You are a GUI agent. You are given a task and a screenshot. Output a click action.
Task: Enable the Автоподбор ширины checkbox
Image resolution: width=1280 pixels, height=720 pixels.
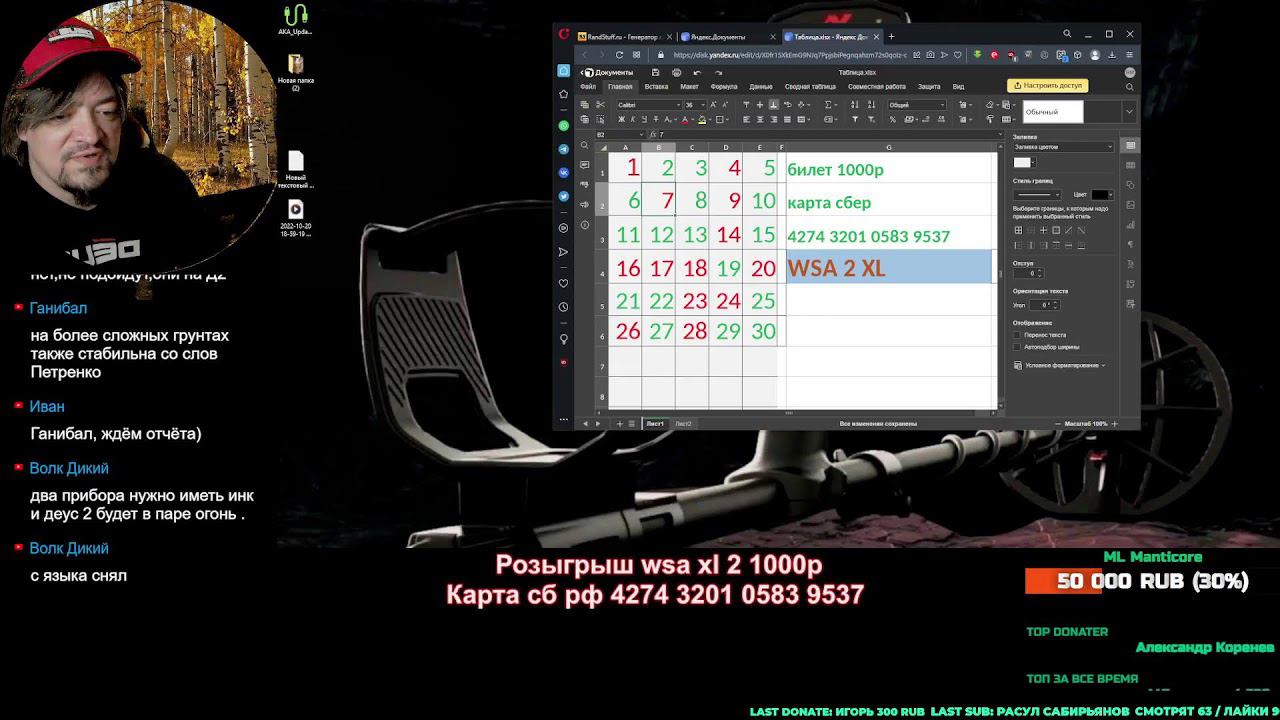point(1017,347)
